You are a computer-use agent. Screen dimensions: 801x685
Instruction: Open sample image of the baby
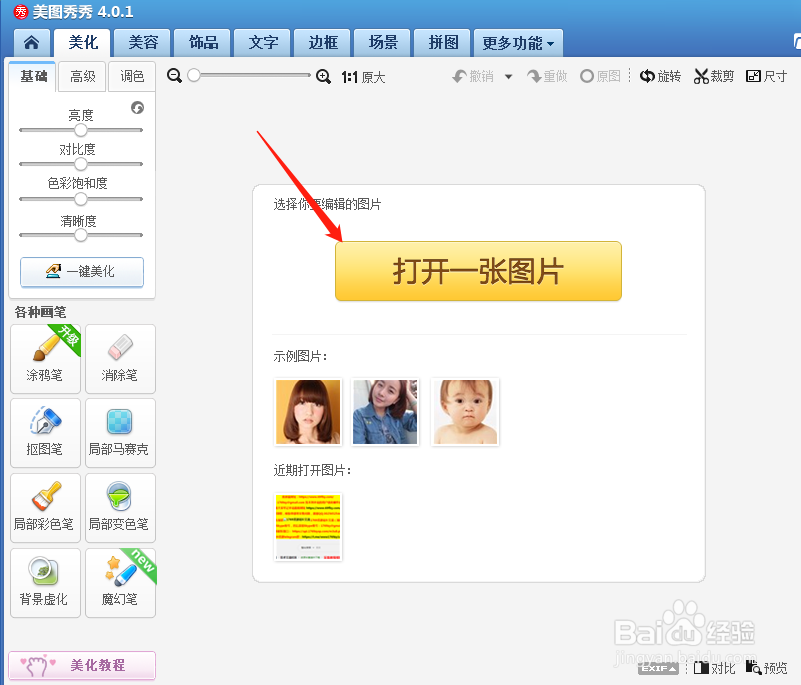point(465,412)
